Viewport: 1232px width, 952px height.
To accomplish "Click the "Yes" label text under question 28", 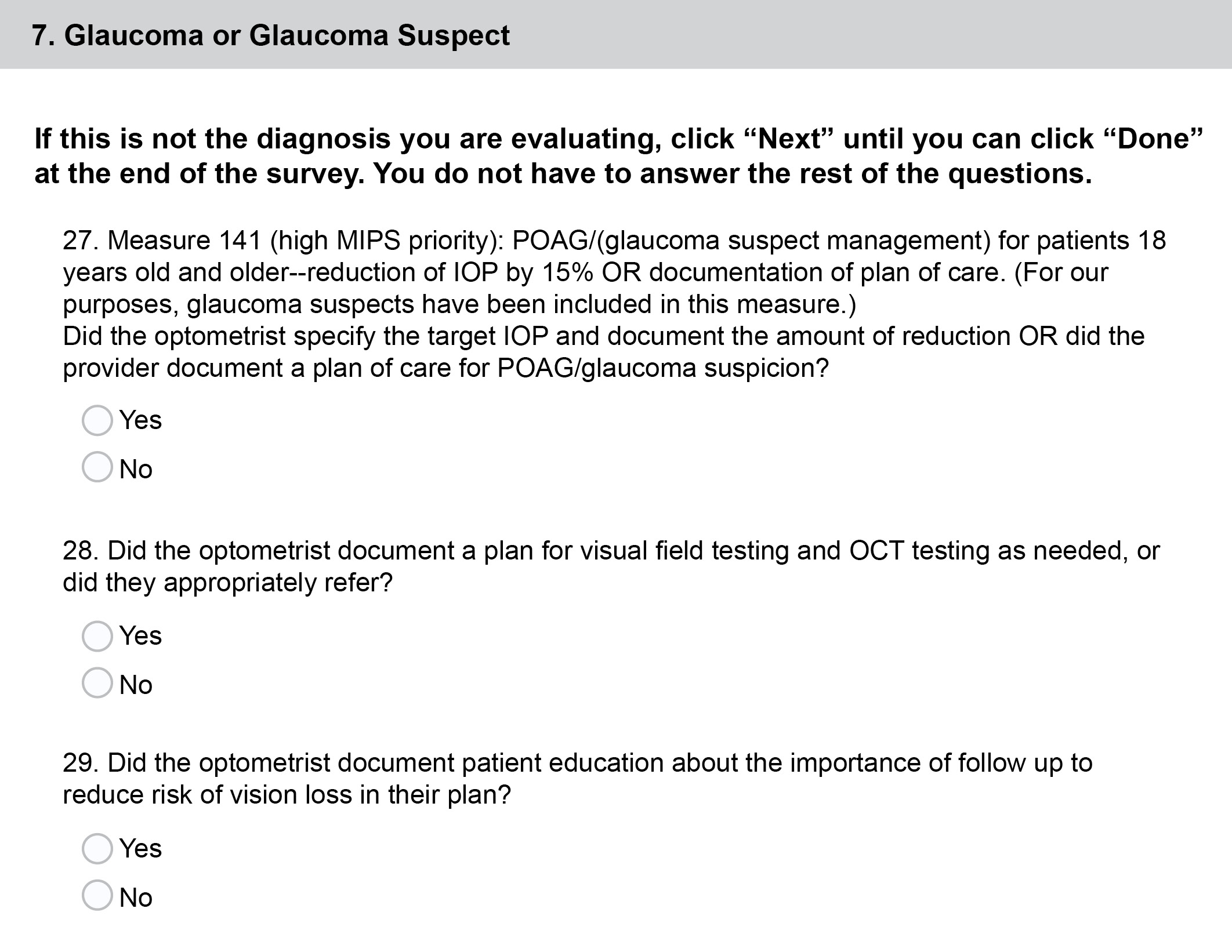I will pyautogui.click(x=140, y=636).
